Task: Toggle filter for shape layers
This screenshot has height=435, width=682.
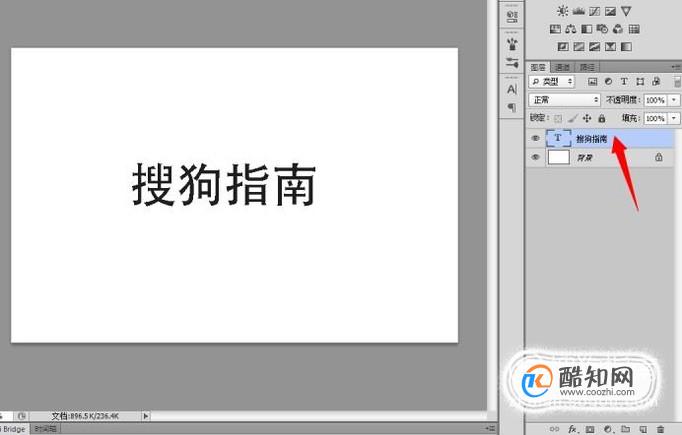Action: [640, 81]
